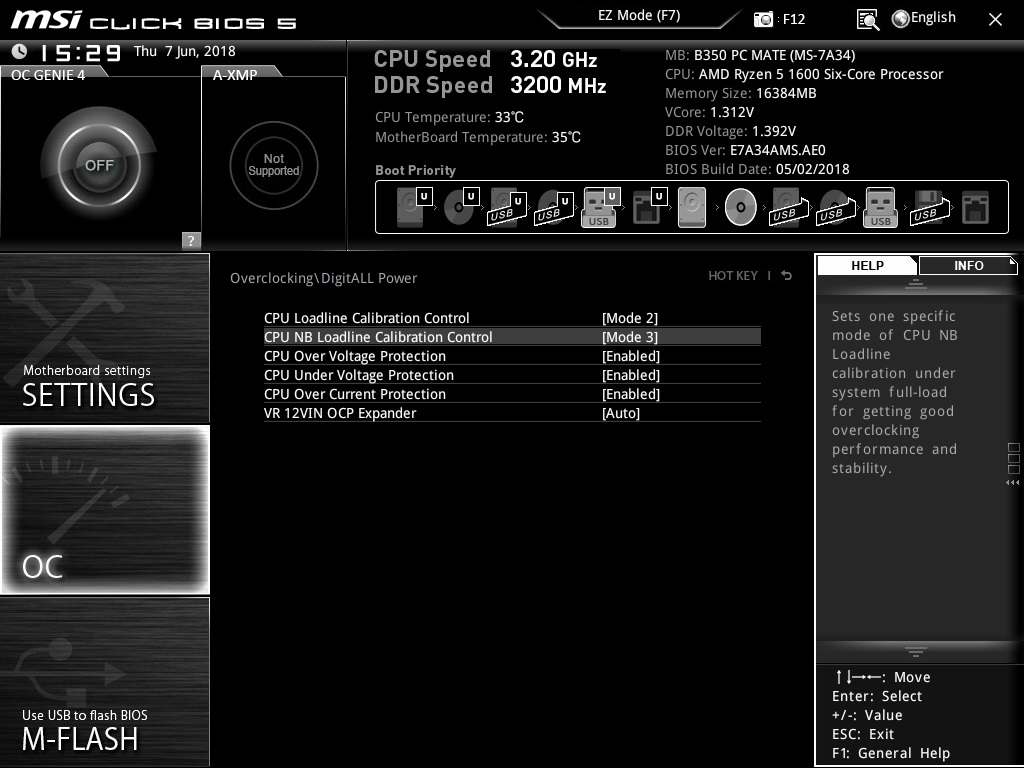Click the English language label
1024x768 pixels.
point(933,18)
